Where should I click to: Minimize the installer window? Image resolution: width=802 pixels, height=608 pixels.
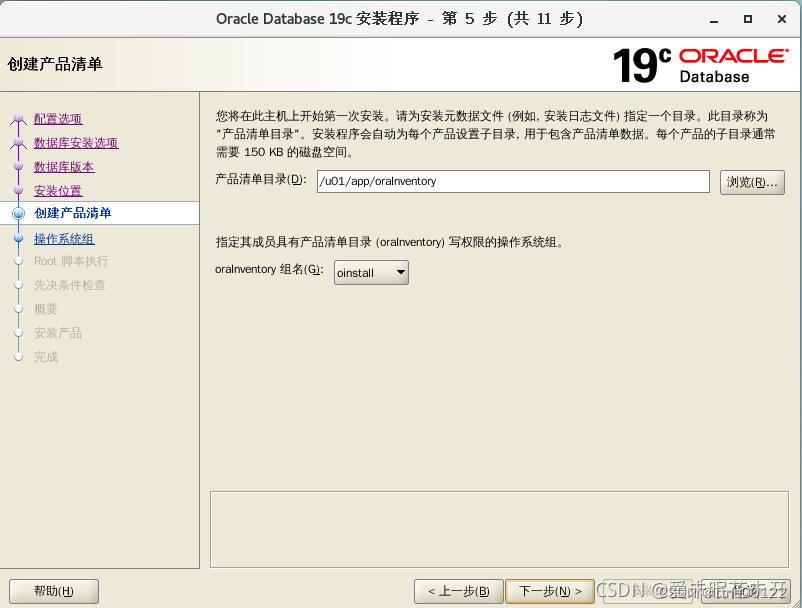tap(714, 19)
